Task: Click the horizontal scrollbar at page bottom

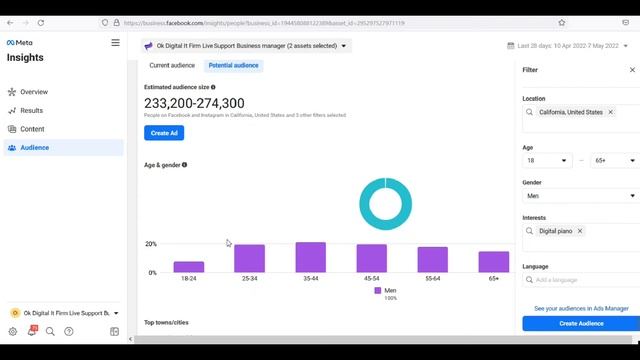Action: pos(383,339)
